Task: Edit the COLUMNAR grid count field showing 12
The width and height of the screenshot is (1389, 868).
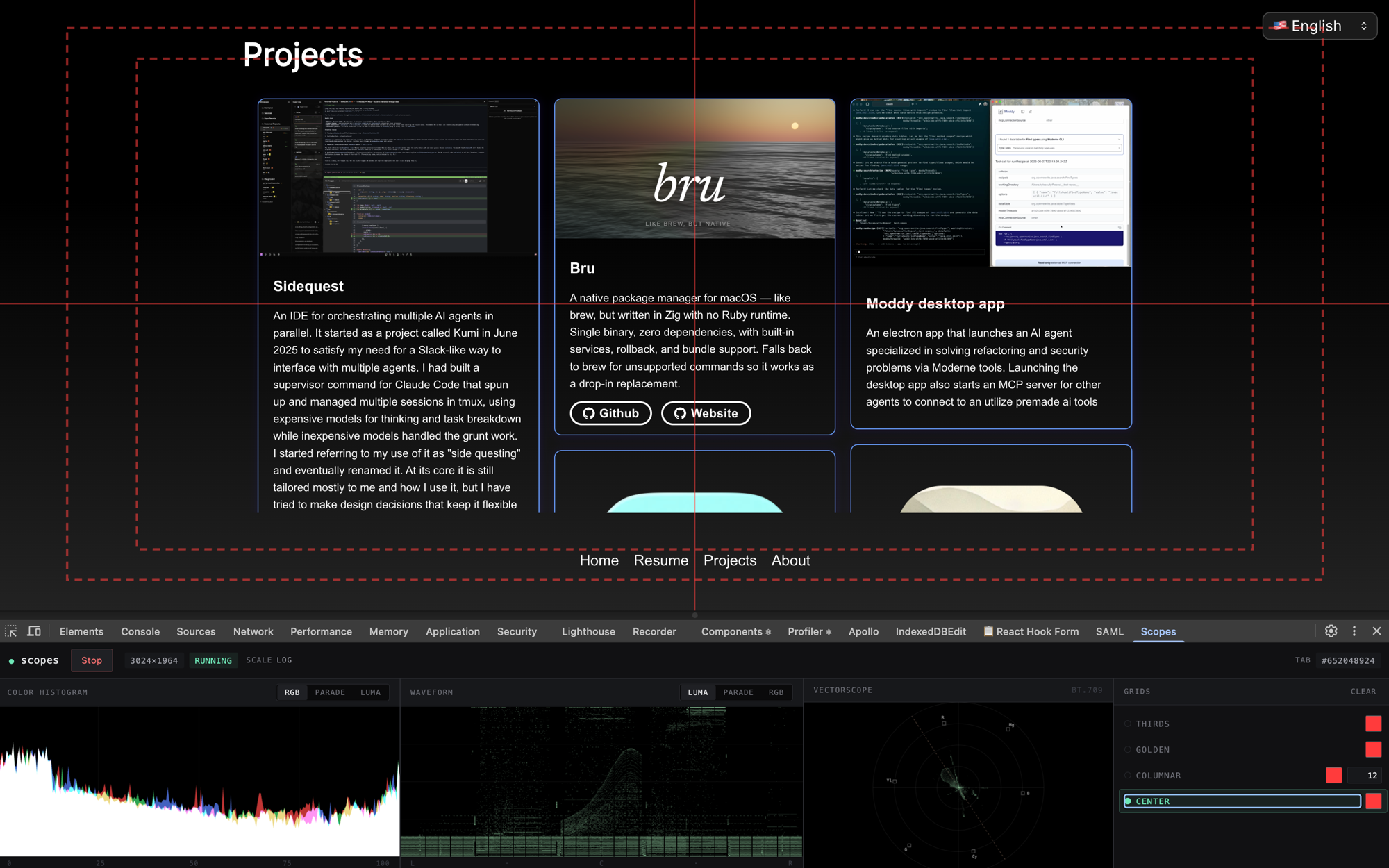Action: tap(1365, 775)
